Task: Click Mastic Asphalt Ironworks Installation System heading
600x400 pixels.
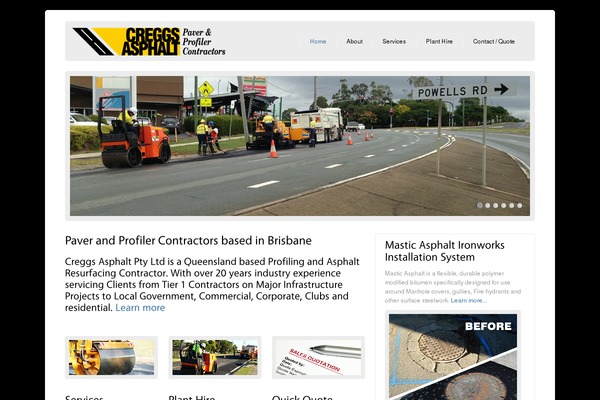Action: pos(445,251)
